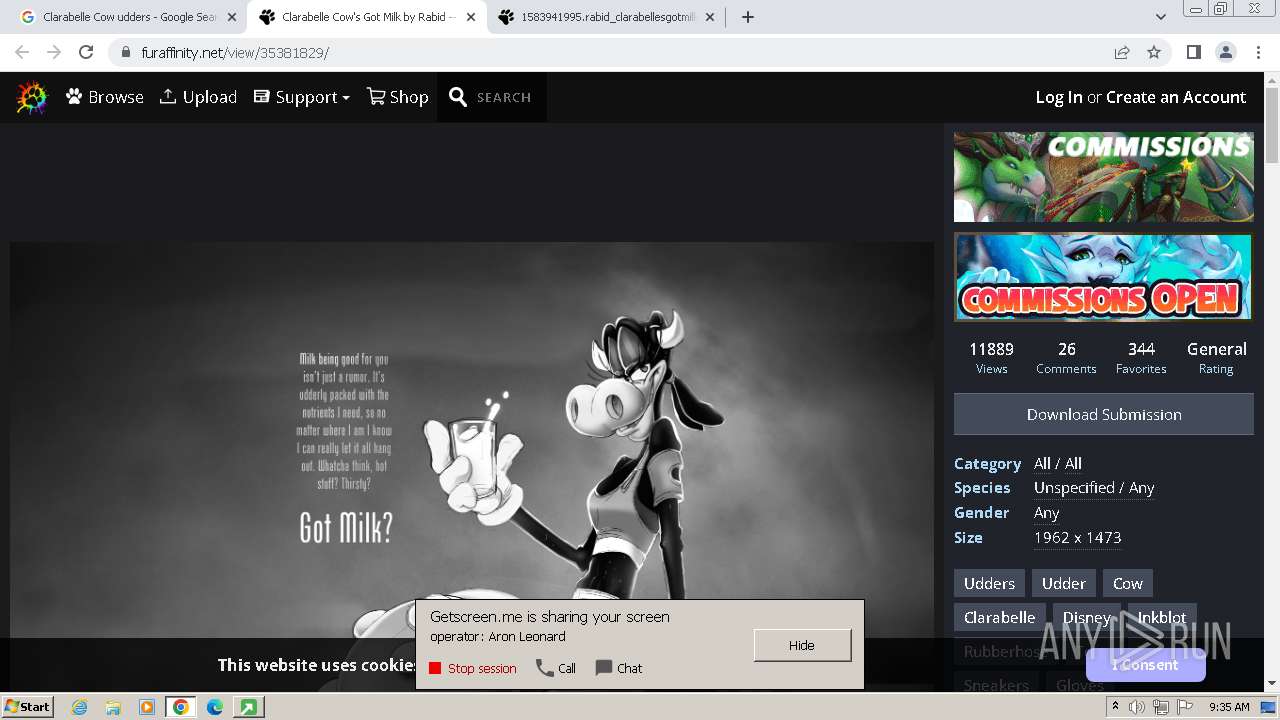This screenshot has height=720, width=1280.
Task: Click the 26 Comments counter
Action: click(1066, 358)
